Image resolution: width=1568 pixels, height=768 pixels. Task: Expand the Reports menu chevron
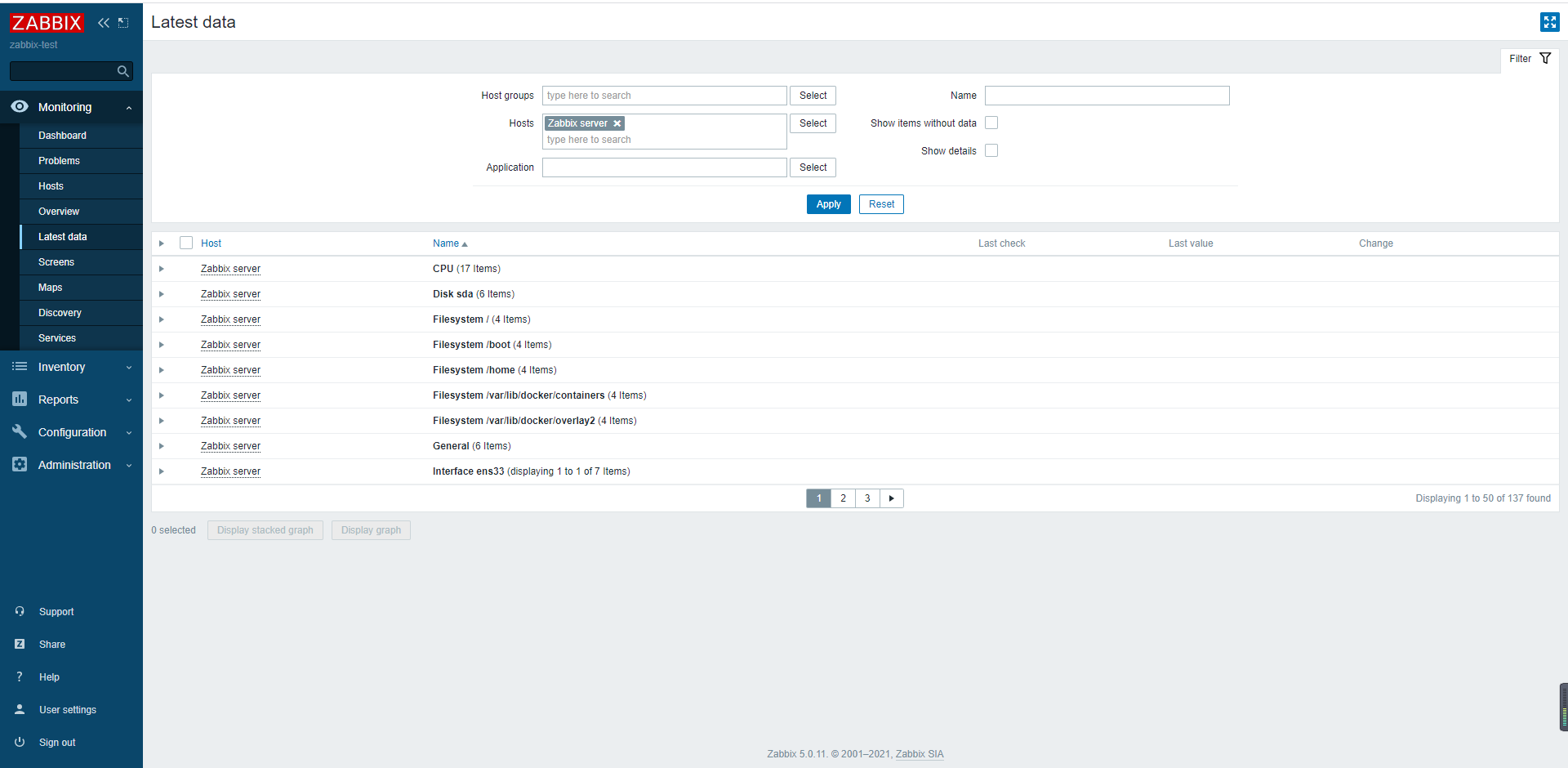tap(129, 400)
